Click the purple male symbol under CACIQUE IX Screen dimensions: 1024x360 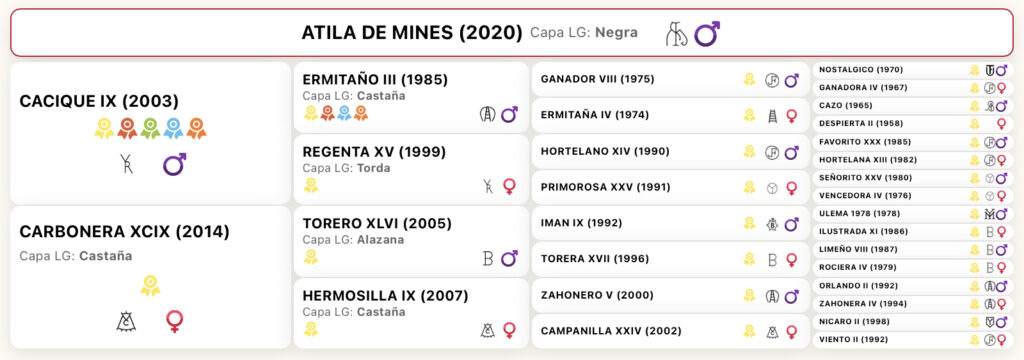[x=174, y=164]
